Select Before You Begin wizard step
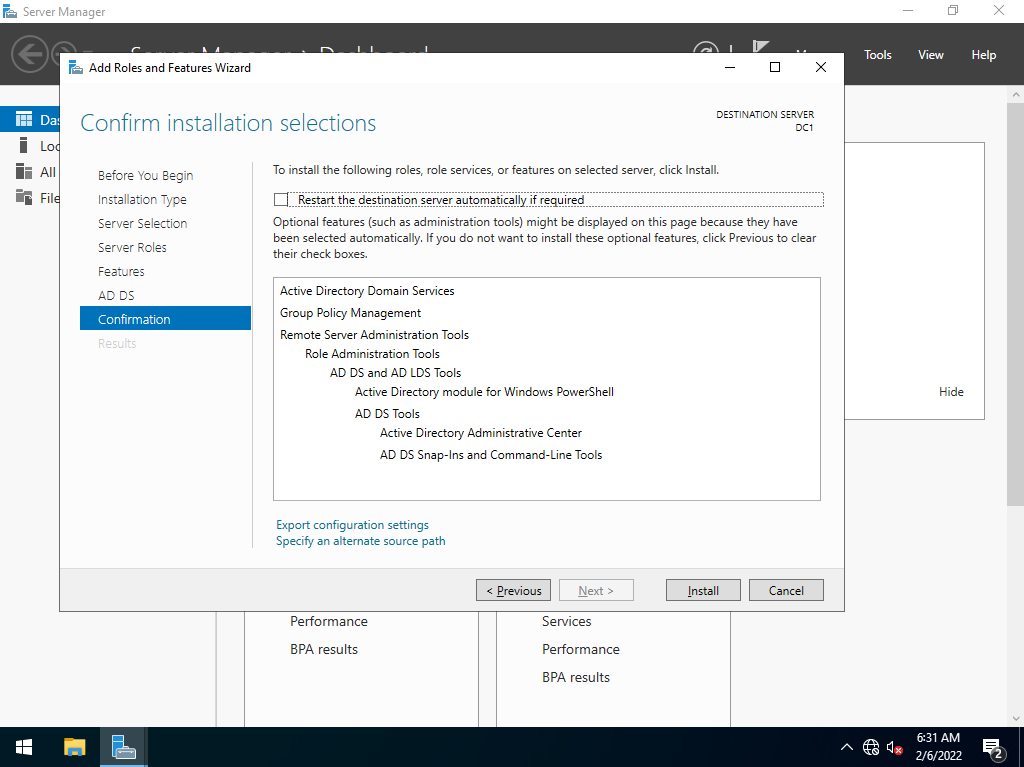 point(146,175)
